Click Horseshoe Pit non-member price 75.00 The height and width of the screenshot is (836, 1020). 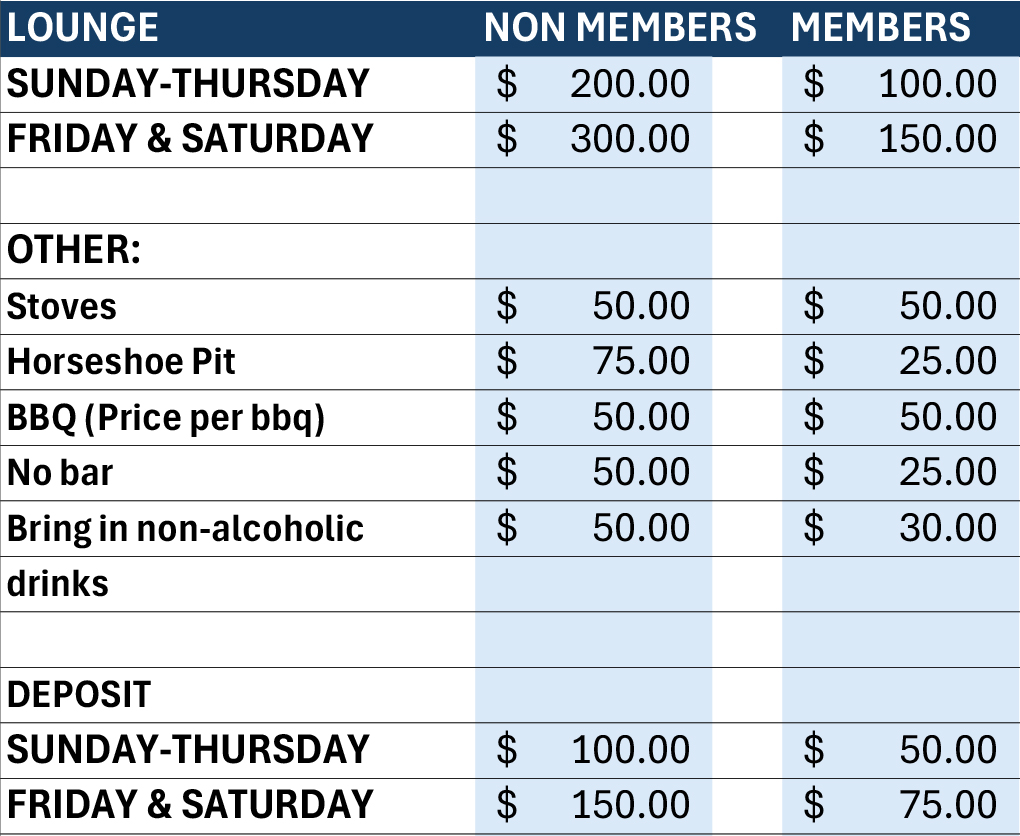point(593,362)
